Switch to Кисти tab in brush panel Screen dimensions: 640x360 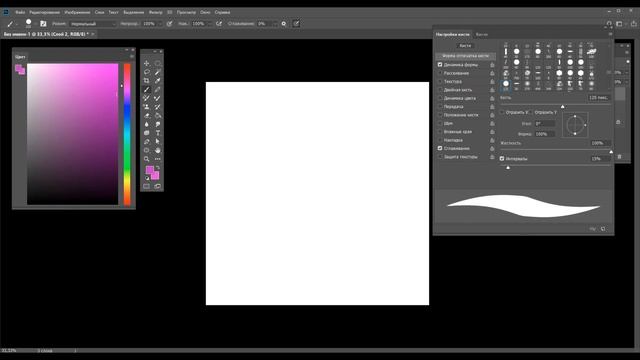point(482,34)
